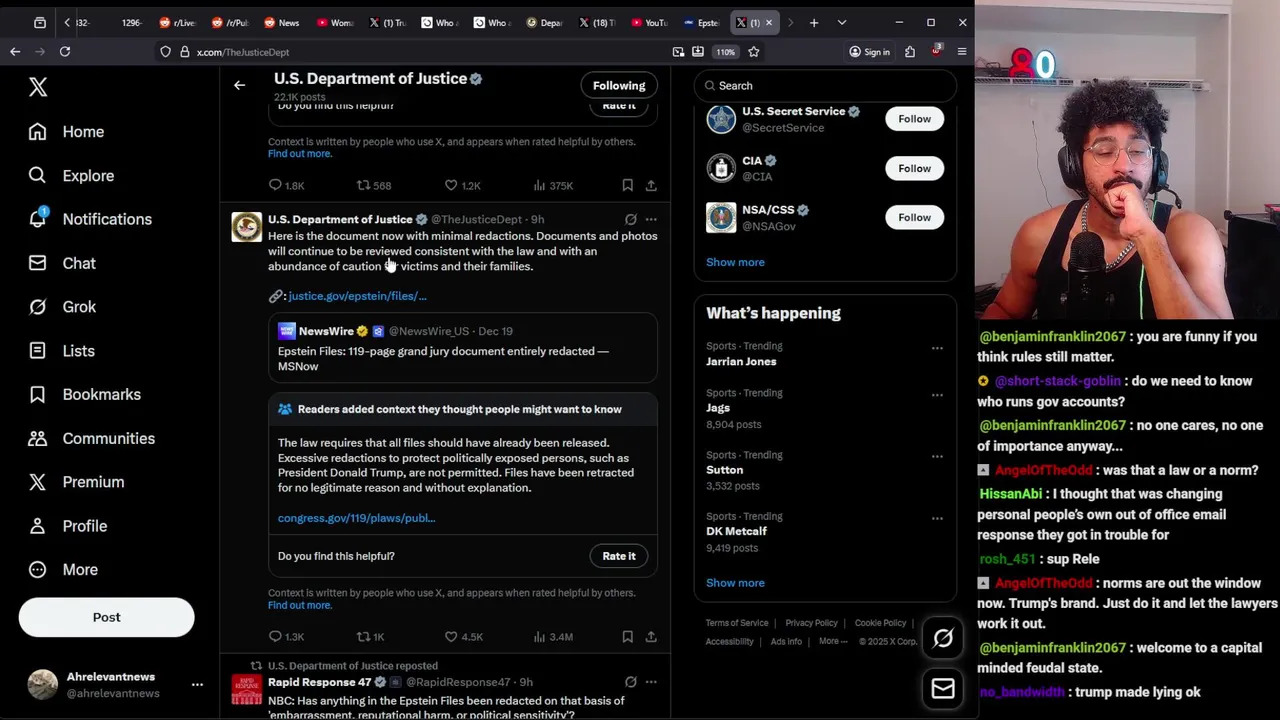
Task: Click Rate it on the community note
Action: click(619, 556)
